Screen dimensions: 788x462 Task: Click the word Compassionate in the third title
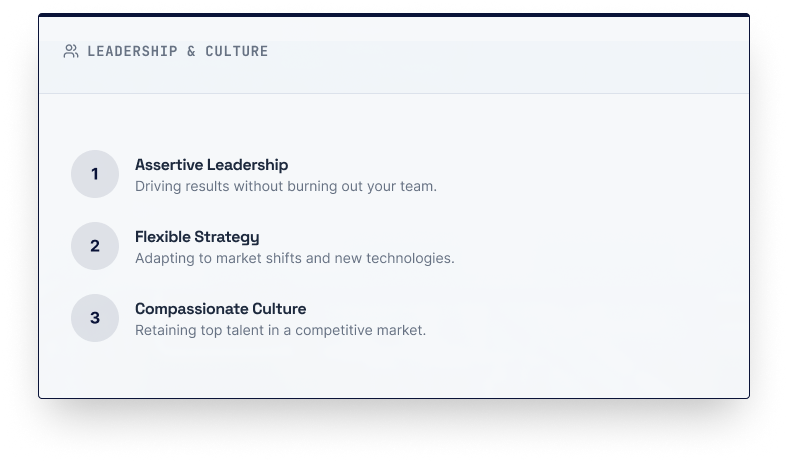(x=187, y=309)
